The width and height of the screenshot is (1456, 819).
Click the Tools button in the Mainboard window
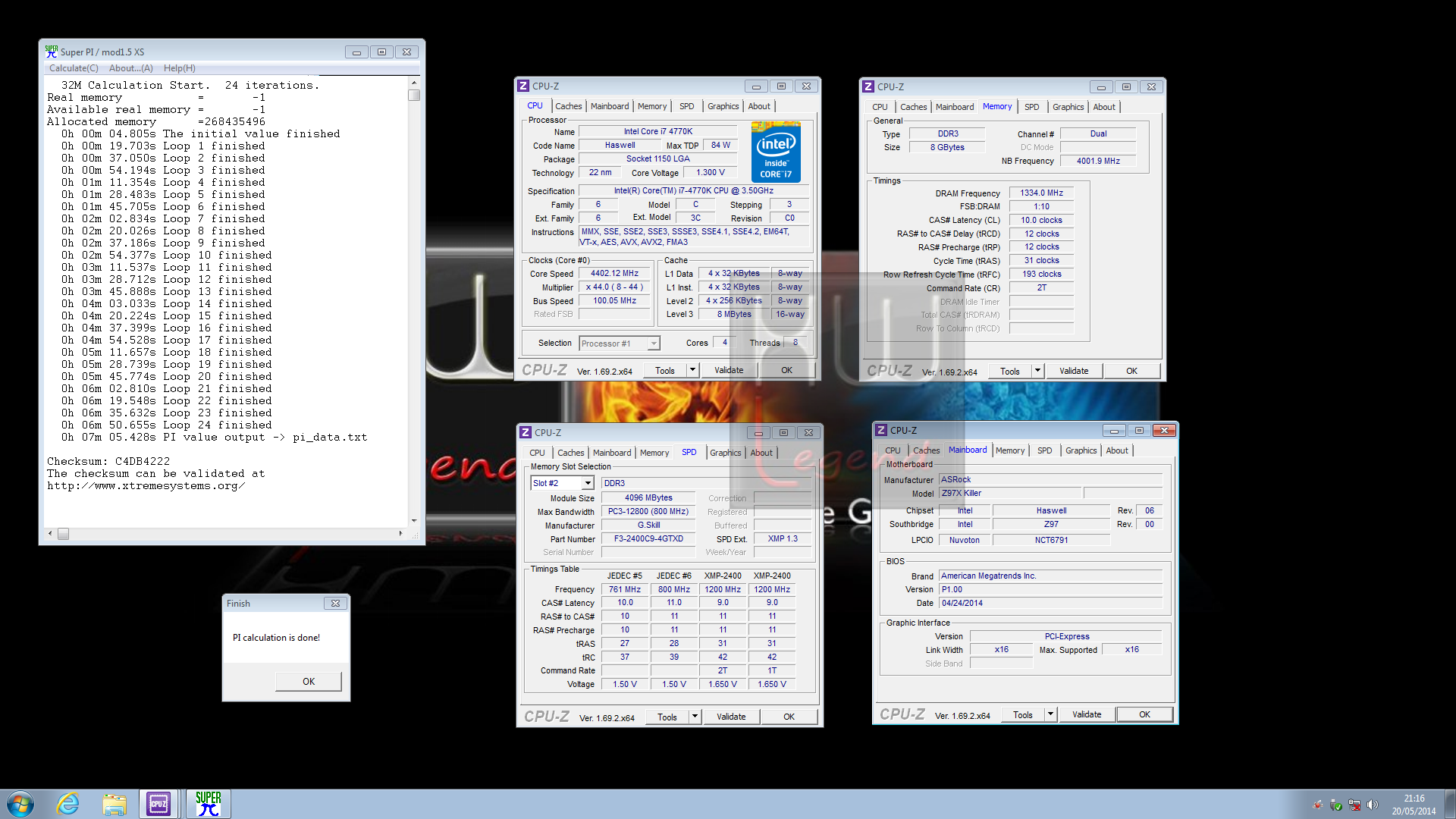(x=1023, y=714)
